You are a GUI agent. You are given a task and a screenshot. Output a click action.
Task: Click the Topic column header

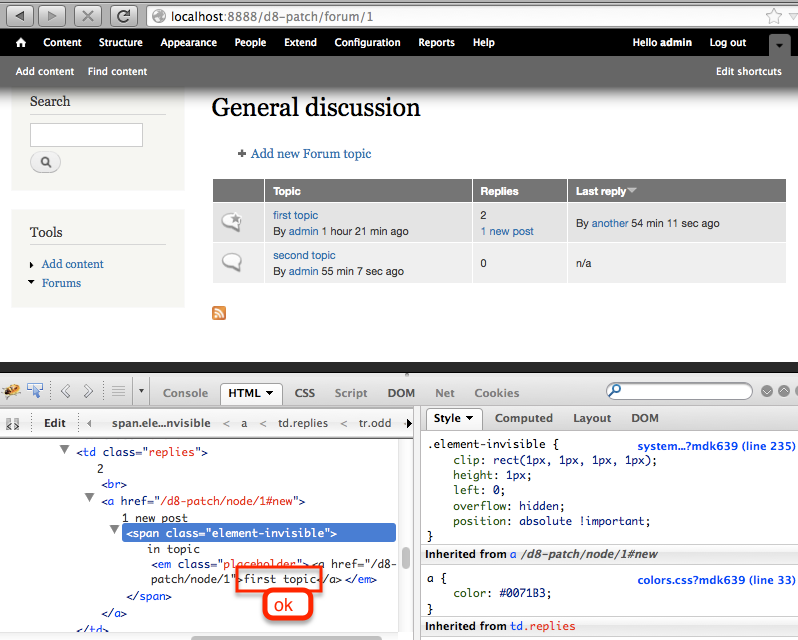[287, 191]
